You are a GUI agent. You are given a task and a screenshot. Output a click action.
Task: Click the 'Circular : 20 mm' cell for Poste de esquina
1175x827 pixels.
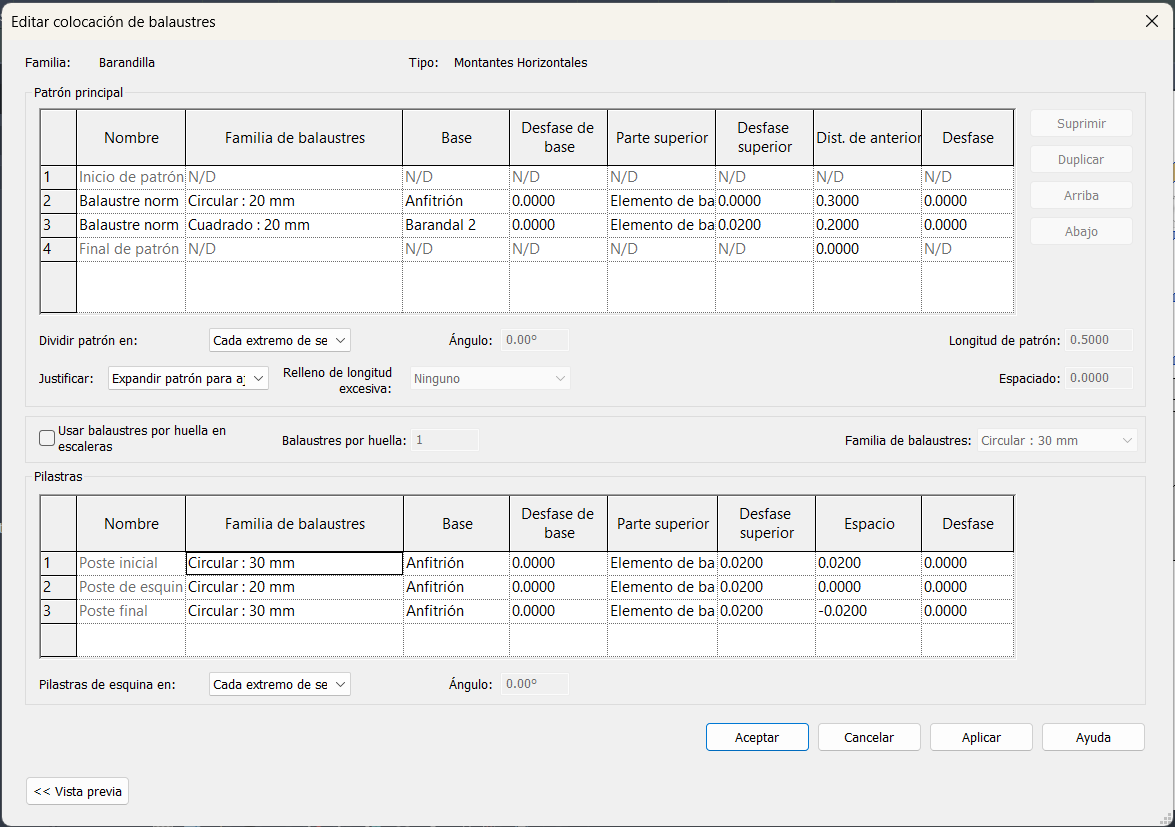(x=293, y=587)
